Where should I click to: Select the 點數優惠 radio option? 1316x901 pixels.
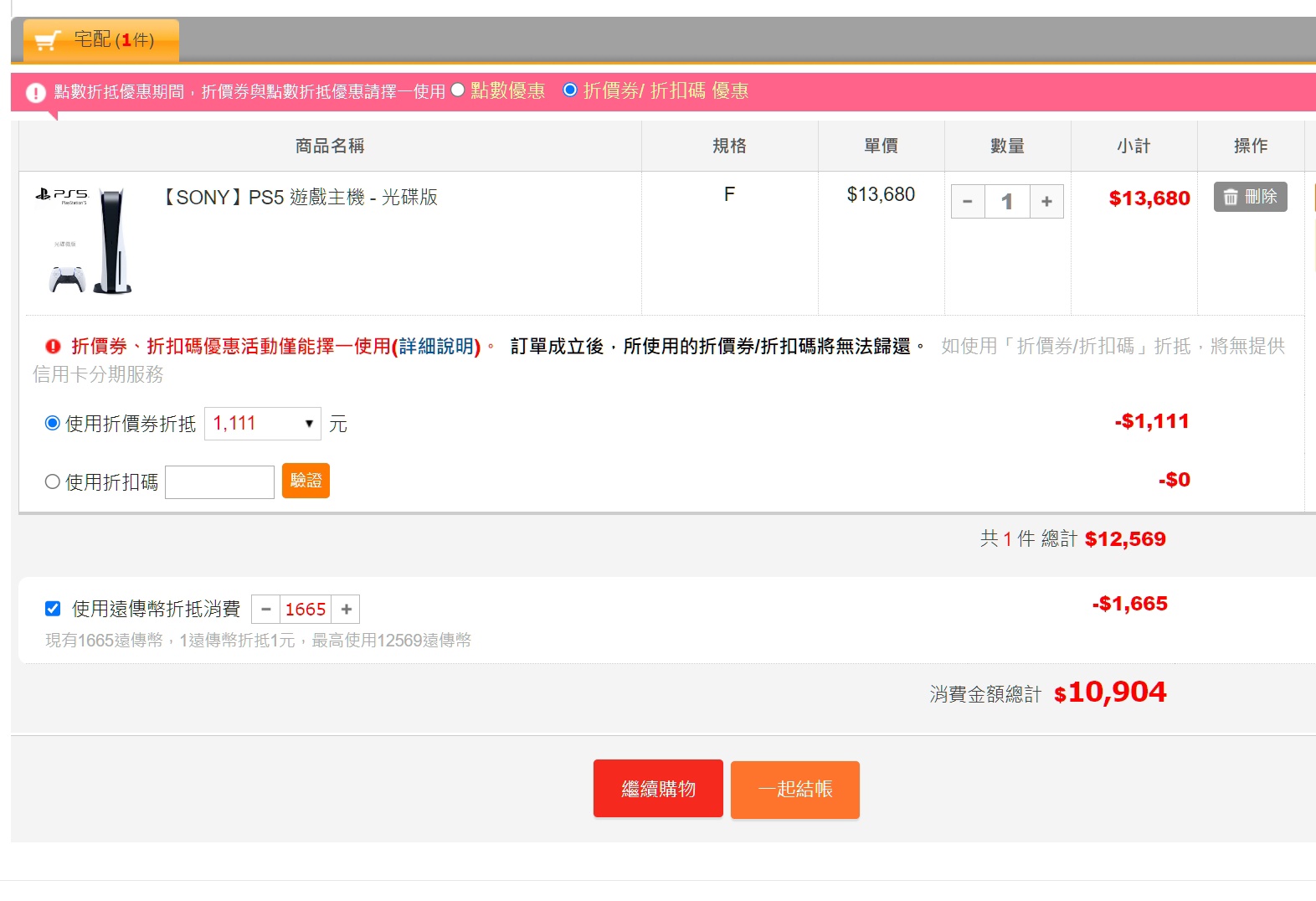[x=458, y=90]
